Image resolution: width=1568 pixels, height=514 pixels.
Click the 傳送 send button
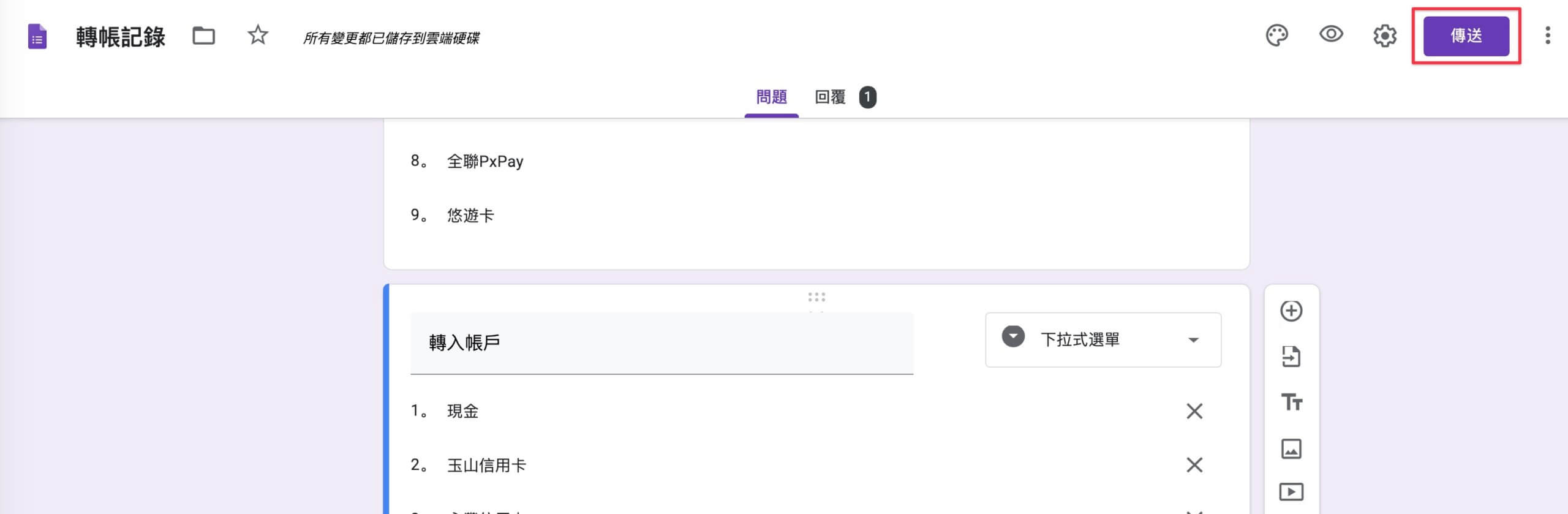click(1466, 36)
